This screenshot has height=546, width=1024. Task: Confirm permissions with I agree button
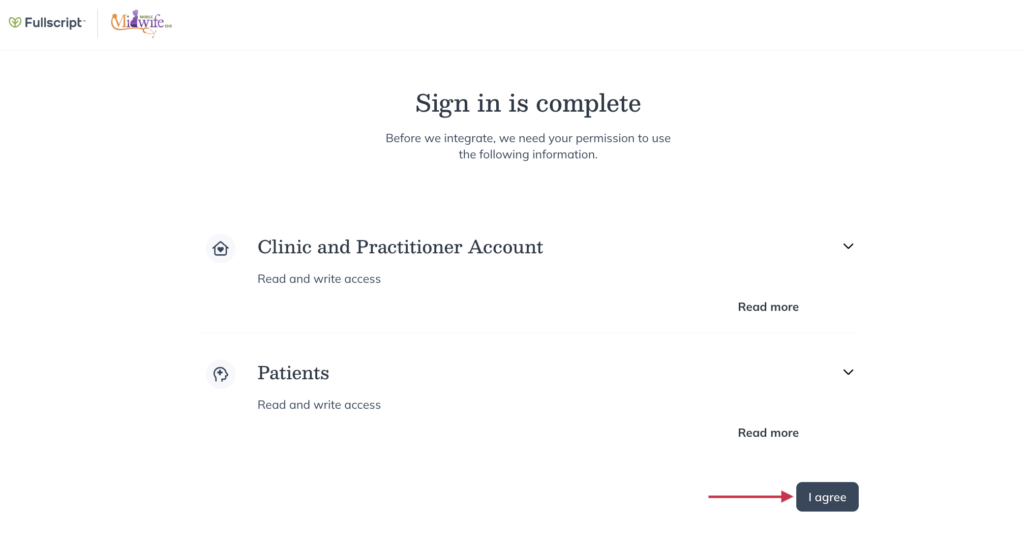tap(827, 497)
